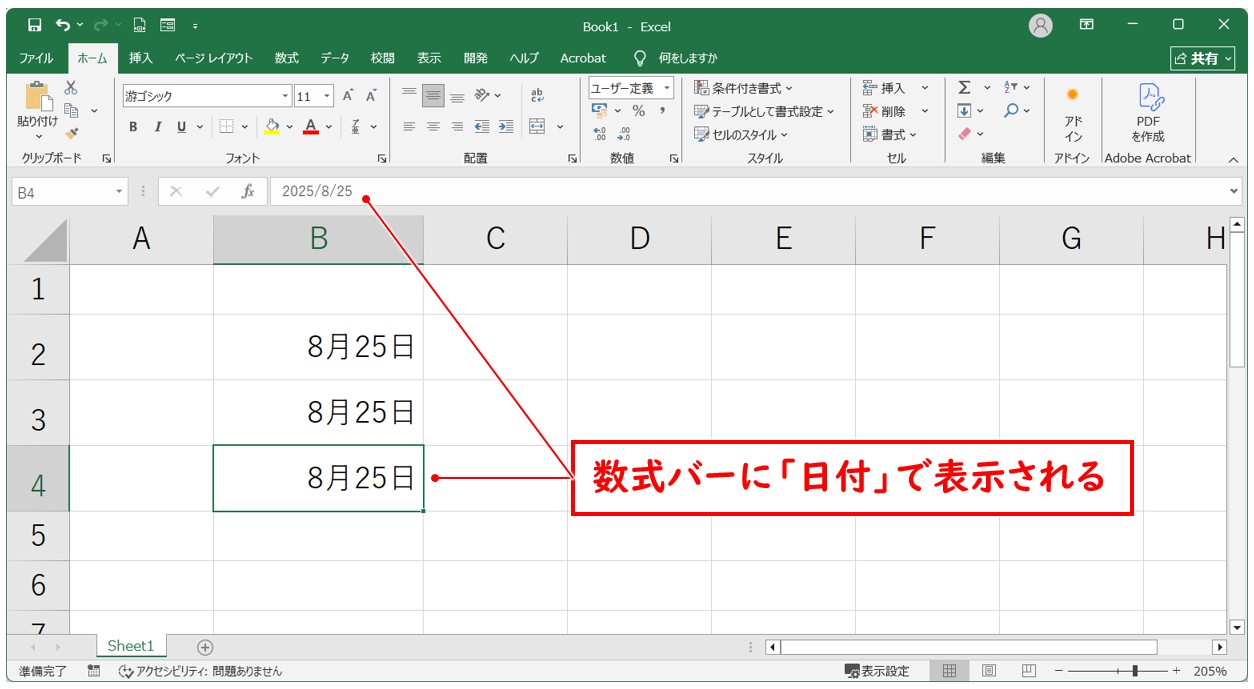Select the Format Painter brush icon

[71, 132]
